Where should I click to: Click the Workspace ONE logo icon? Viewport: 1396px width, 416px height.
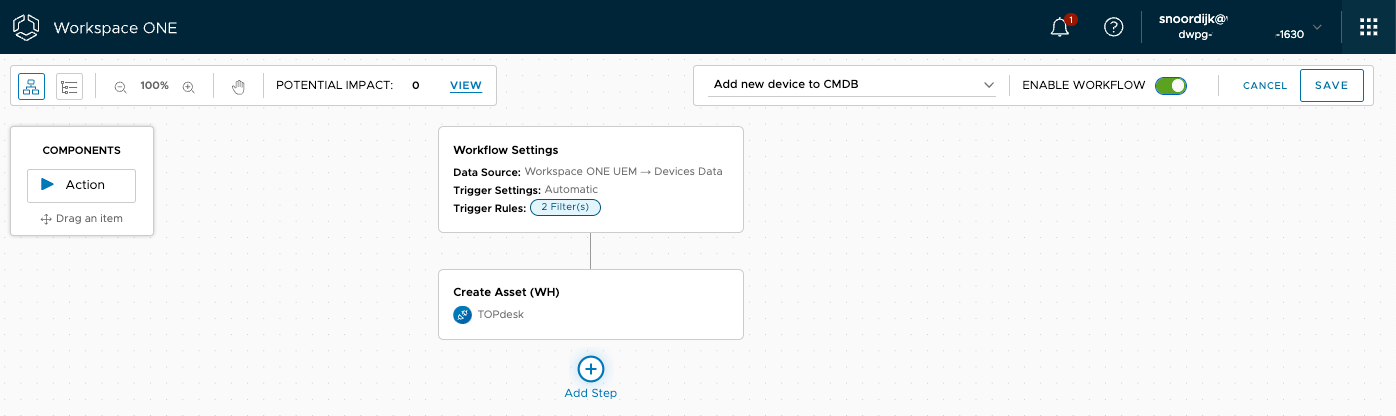coord(26,27)
